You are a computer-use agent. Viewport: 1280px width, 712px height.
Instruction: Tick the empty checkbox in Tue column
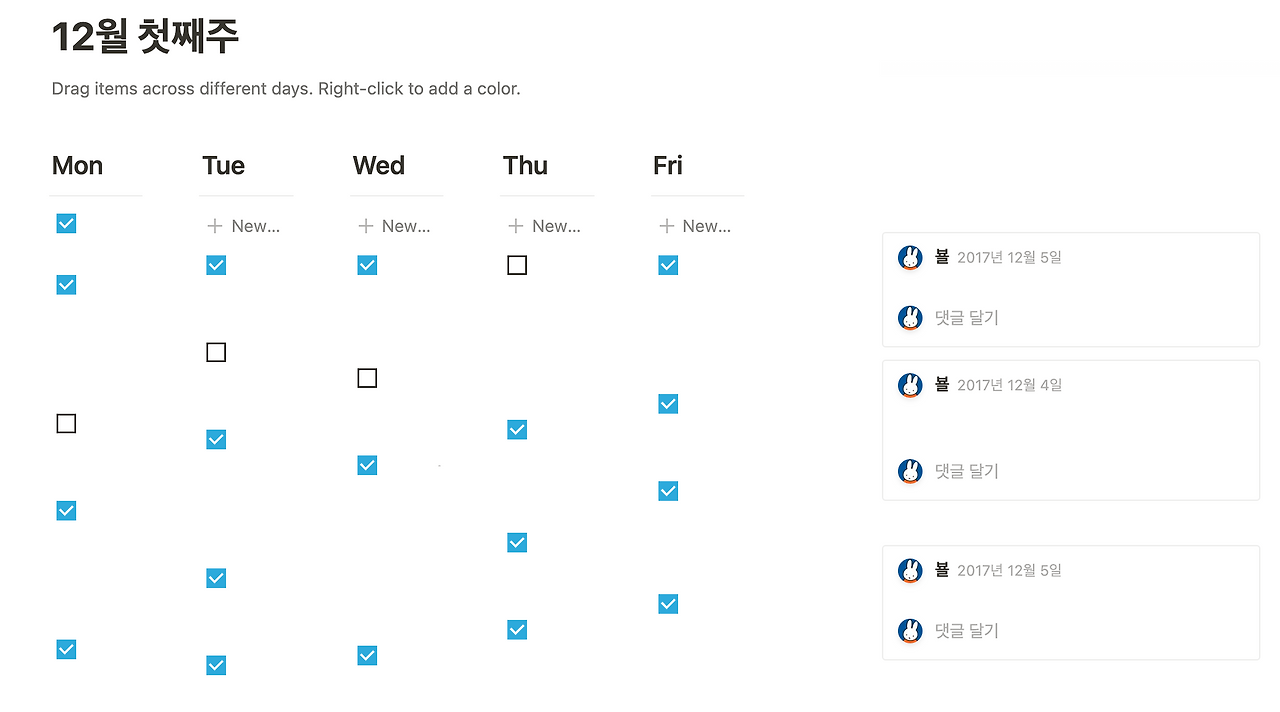tap(216, 352)
